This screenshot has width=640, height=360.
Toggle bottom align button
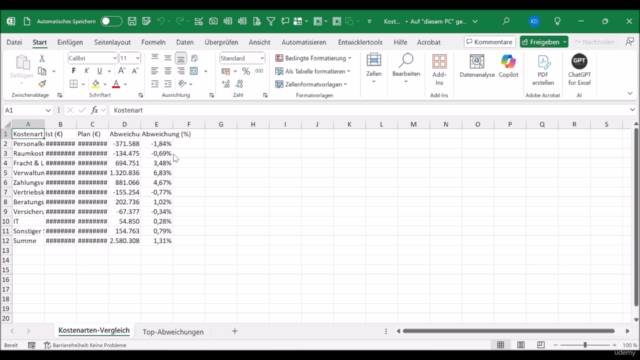181,58
